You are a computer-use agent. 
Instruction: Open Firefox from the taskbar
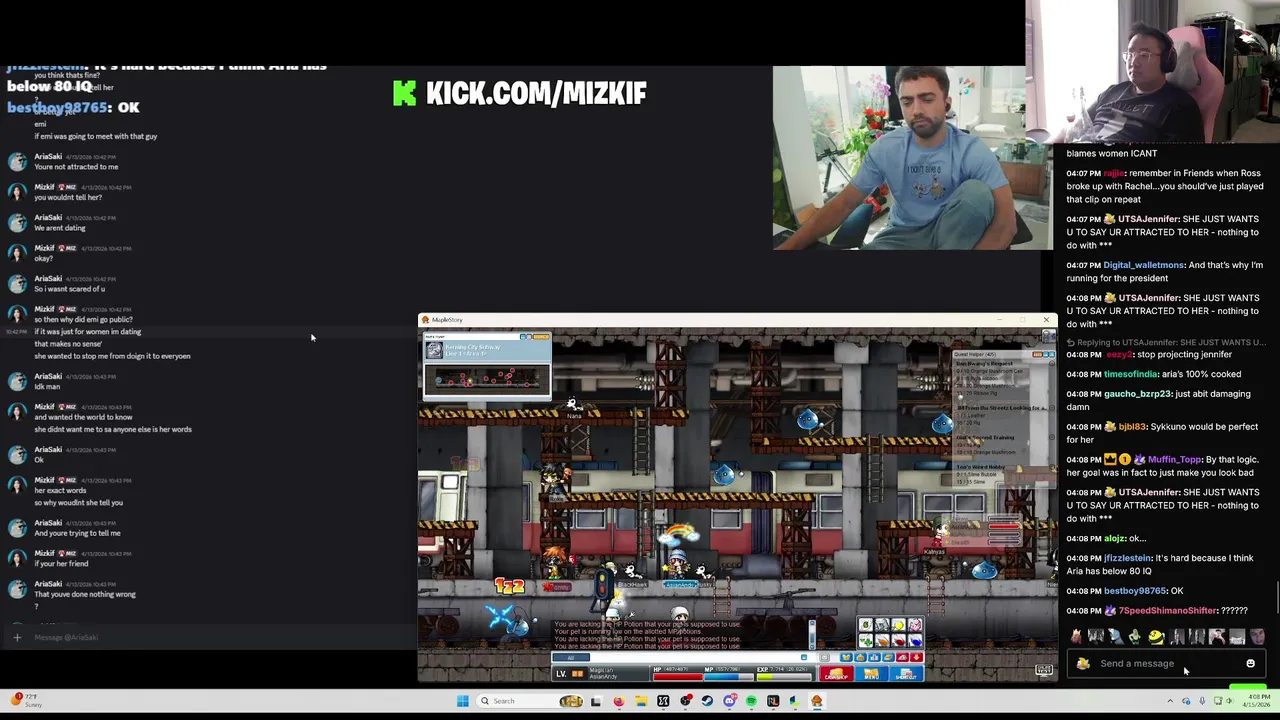(619, 701)
